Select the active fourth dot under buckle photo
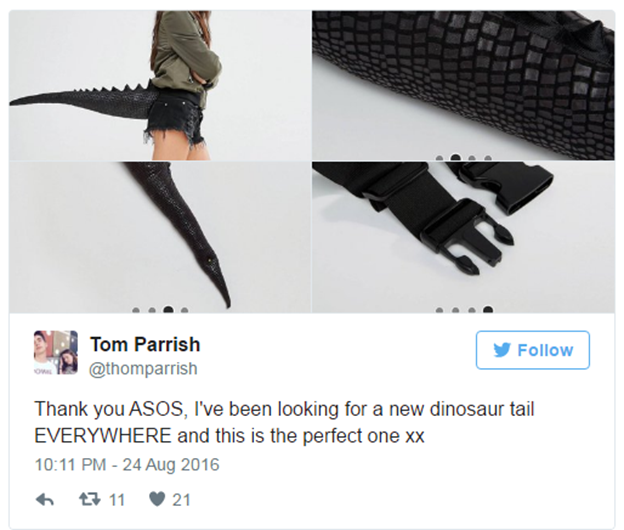This screenshot has width=624, height=530. click(488, 310)
